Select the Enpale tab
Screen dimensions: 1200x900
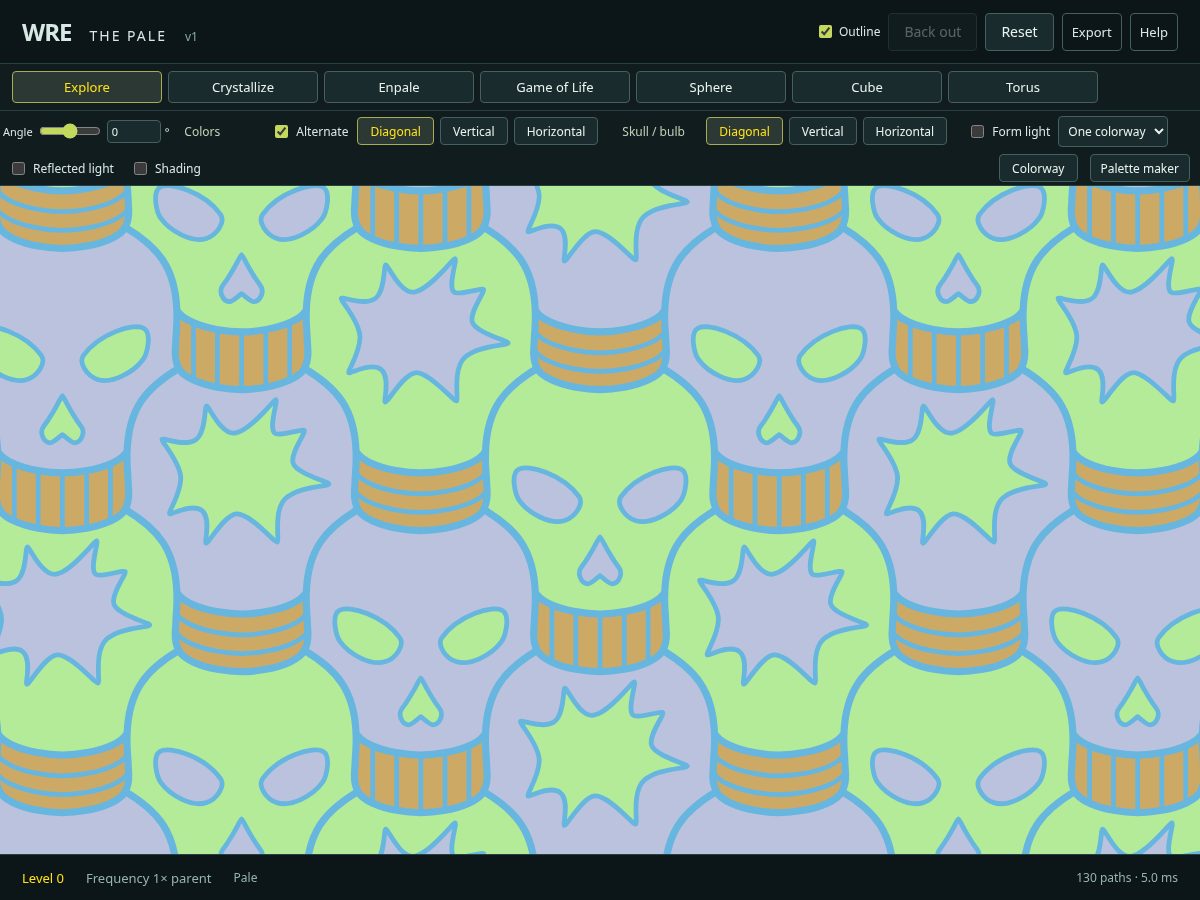(x=399, y=87)
